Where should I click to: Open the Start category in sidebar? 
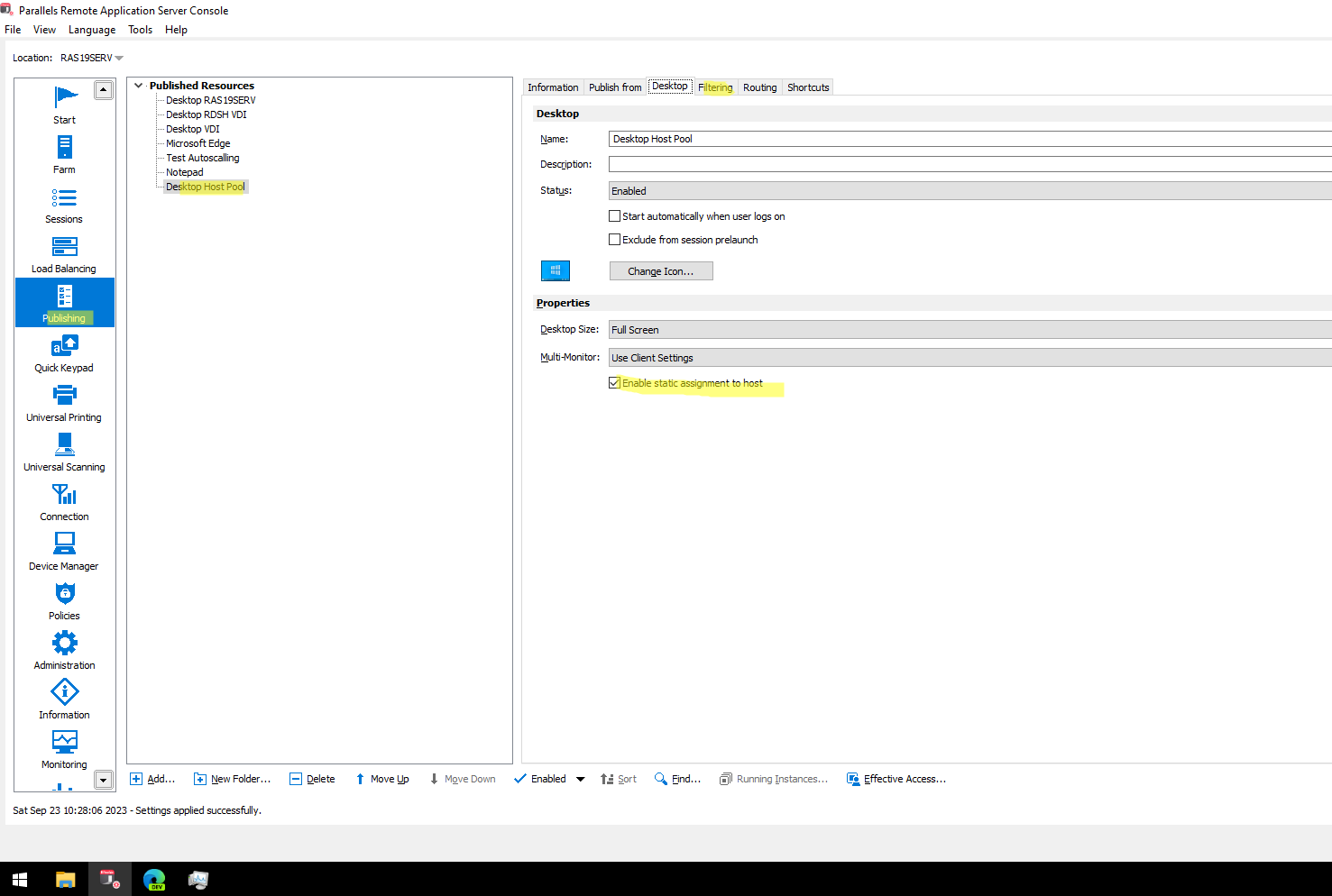point(64,105)
